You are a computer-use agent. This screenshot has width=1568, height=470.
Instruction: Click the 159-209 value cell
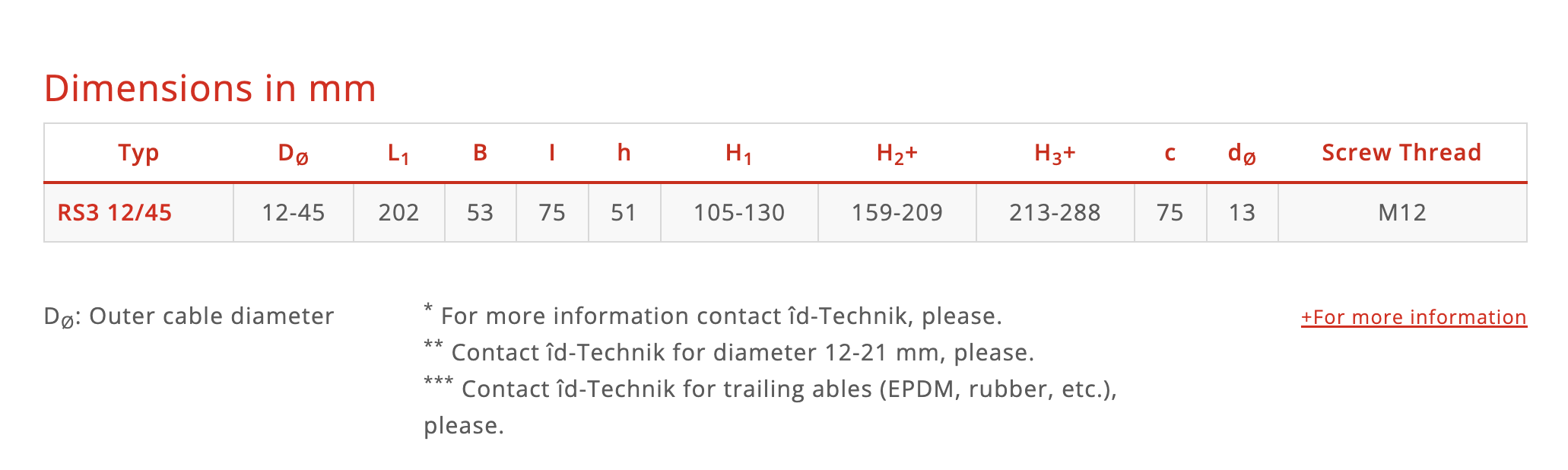click(x=897, y=212)
